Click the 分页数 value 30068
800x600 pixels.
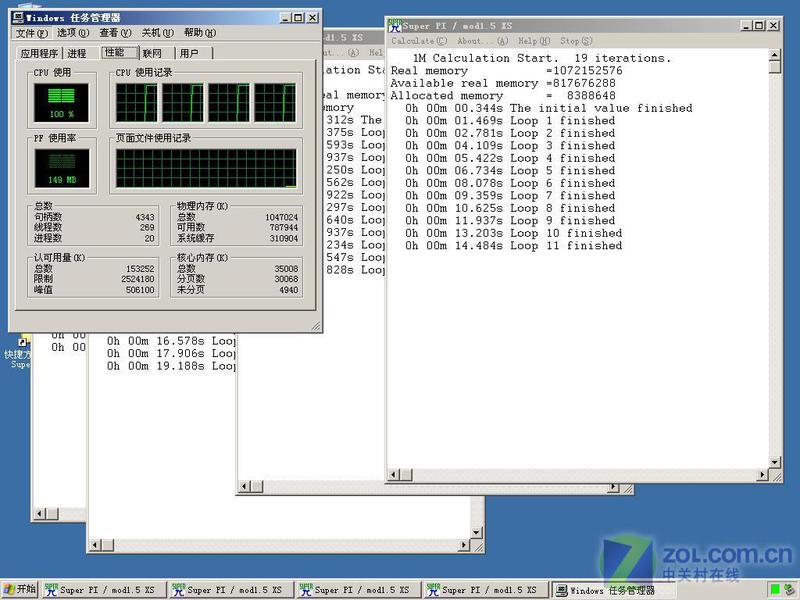point(286,279)
